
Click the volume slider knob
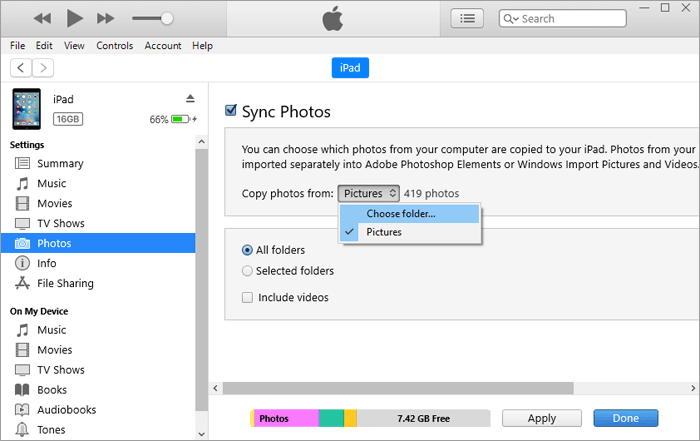tap(167, 18)
